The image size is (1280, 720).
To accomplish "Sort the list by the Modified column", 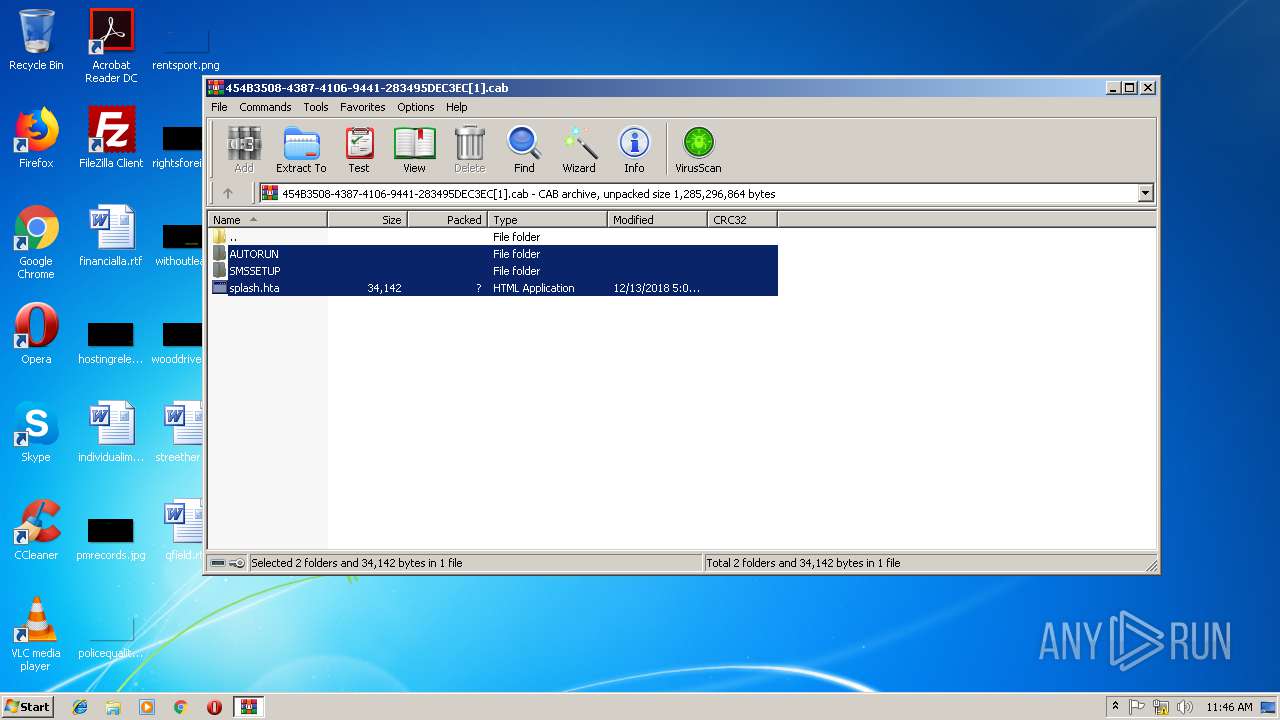I will [657, 220].
